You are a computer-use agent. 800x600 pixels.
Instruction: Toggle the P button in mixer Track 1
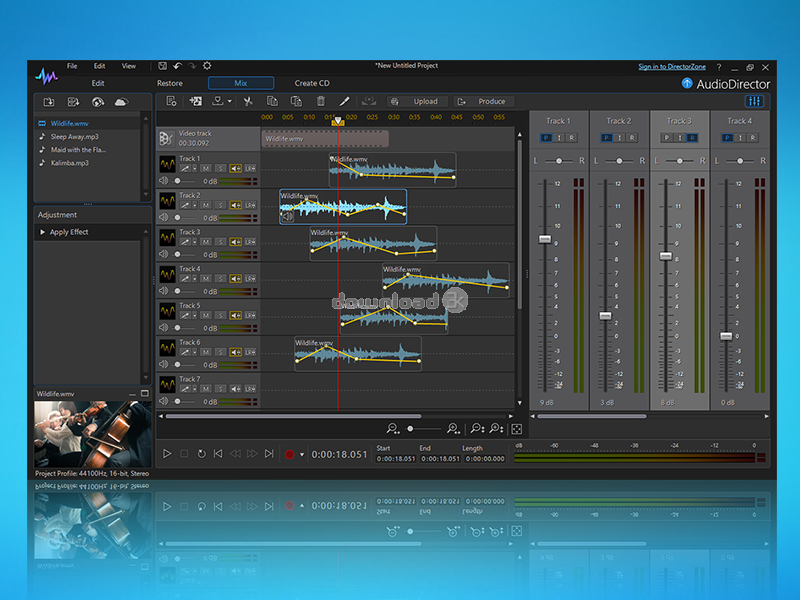tap(546, 138)
